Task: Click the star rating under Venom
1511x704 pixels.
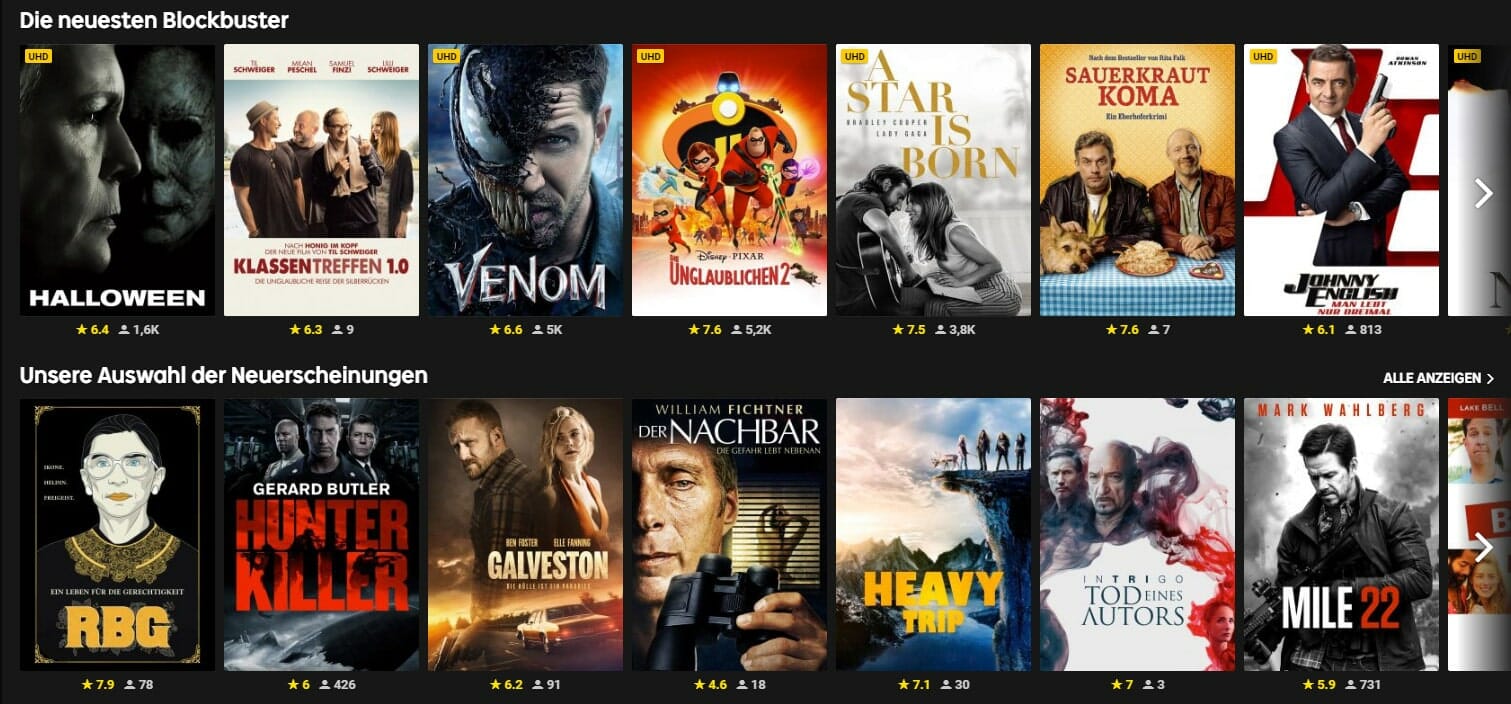Action: coord(506,329)
